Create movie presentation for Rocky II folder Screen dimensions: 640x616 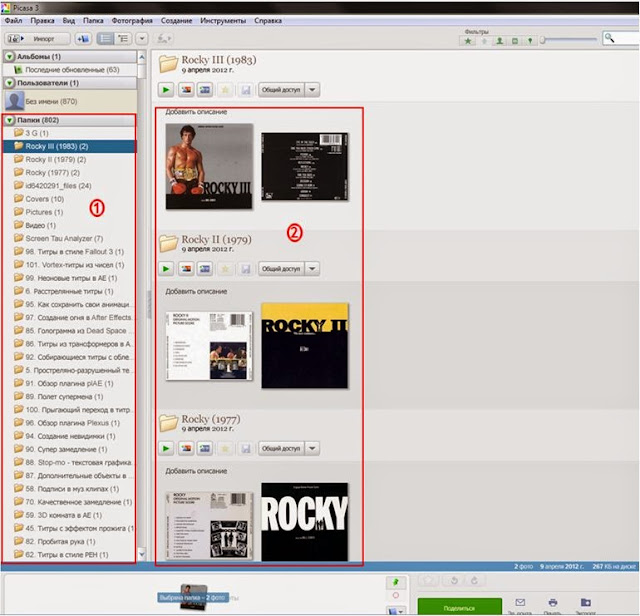(205, 269)
